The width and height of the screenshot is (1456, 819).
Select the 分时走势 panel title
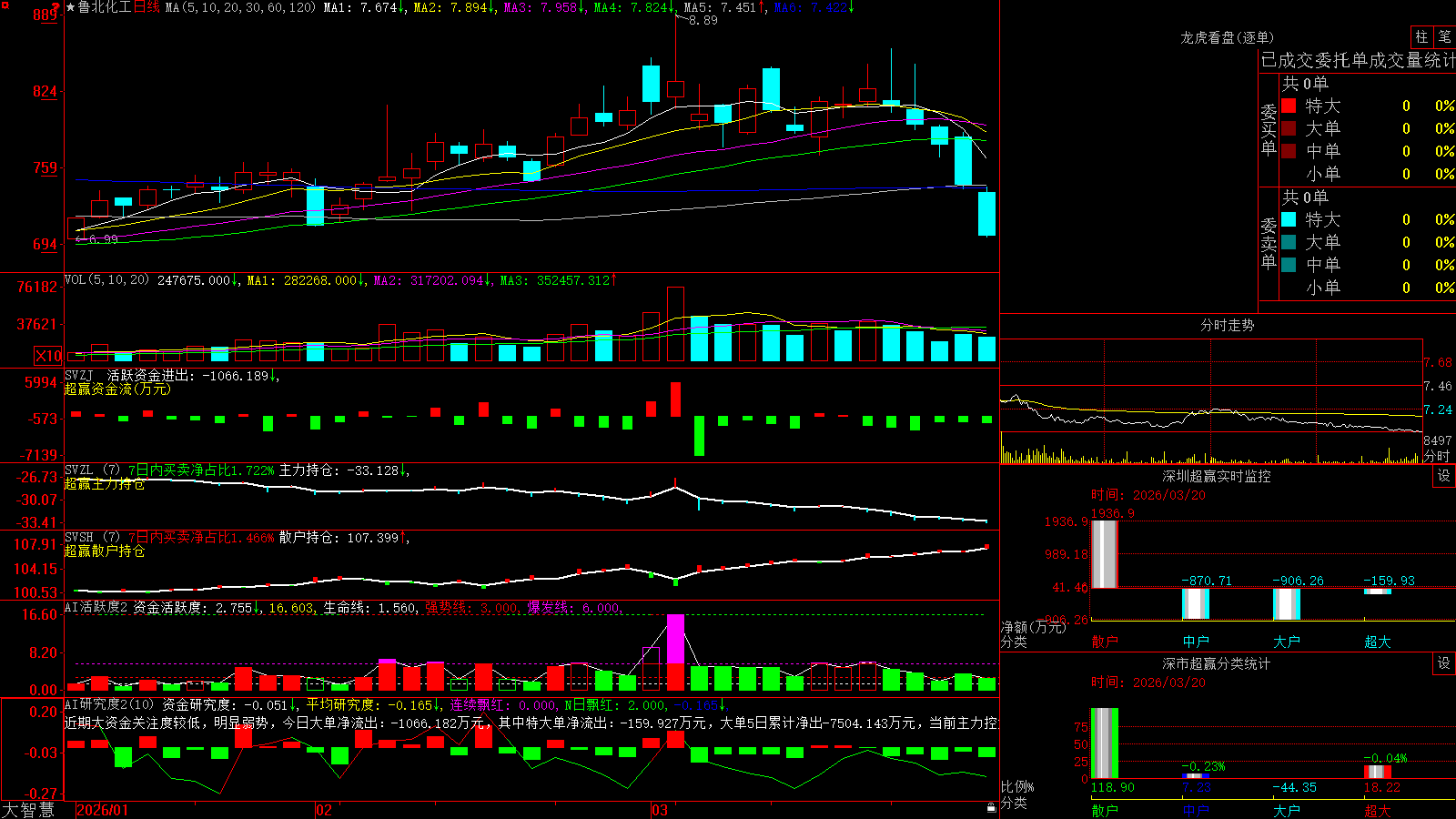[x=1227, y=325]
